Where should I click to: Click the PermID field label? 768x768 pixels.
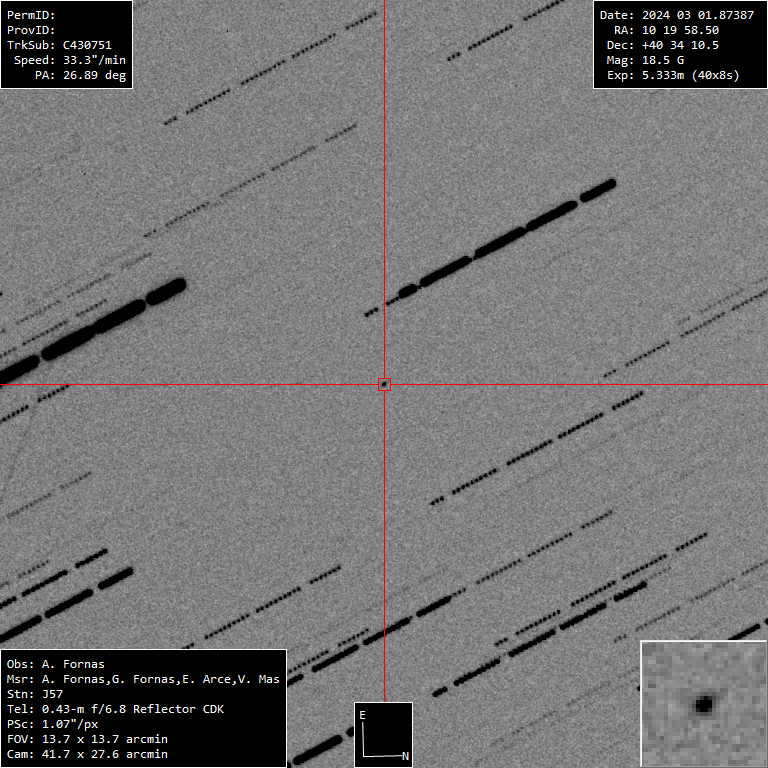pyautogui.click(x=31, y=15)
